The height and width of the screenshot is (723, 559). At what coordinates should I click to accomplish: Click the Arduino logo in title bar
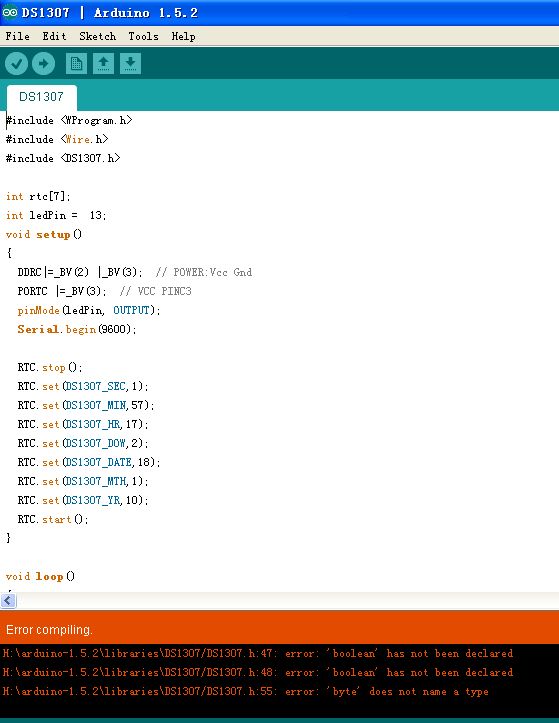(10, 12)
